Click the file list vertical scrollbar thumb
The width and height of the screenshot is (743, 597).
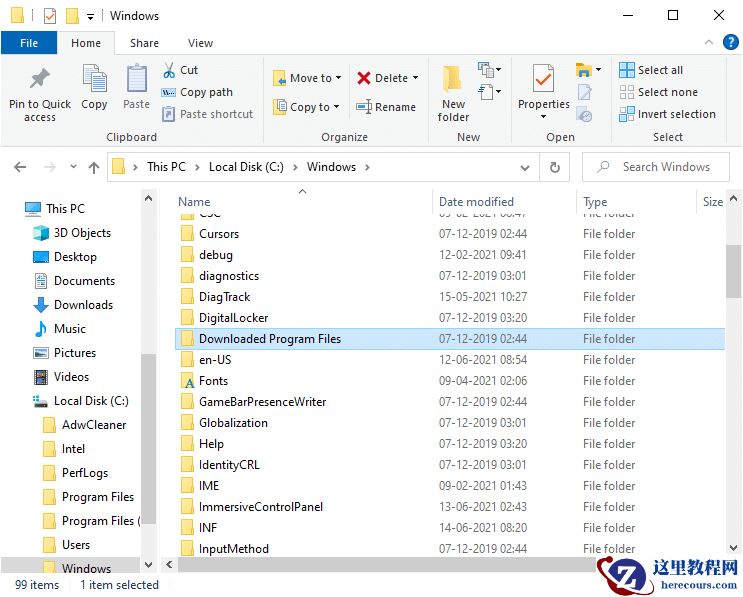tap(733, 271)
